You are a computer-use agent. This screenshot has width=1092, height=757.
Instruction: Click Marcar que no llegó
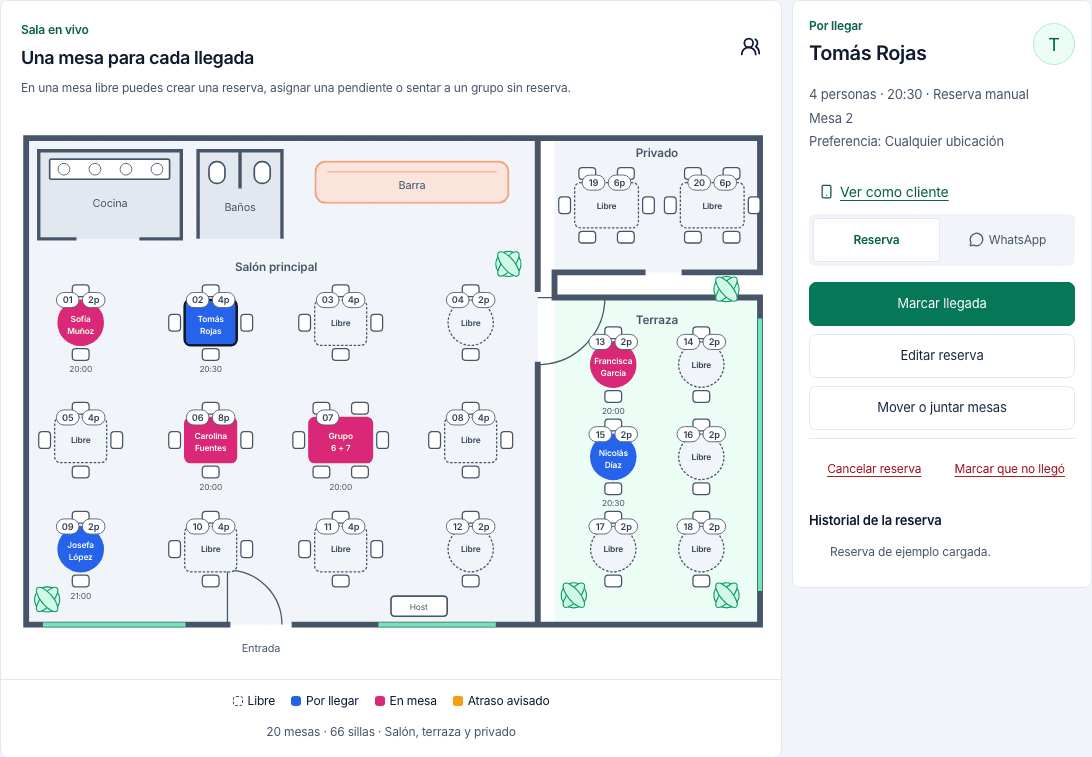tap(1009, 469)
